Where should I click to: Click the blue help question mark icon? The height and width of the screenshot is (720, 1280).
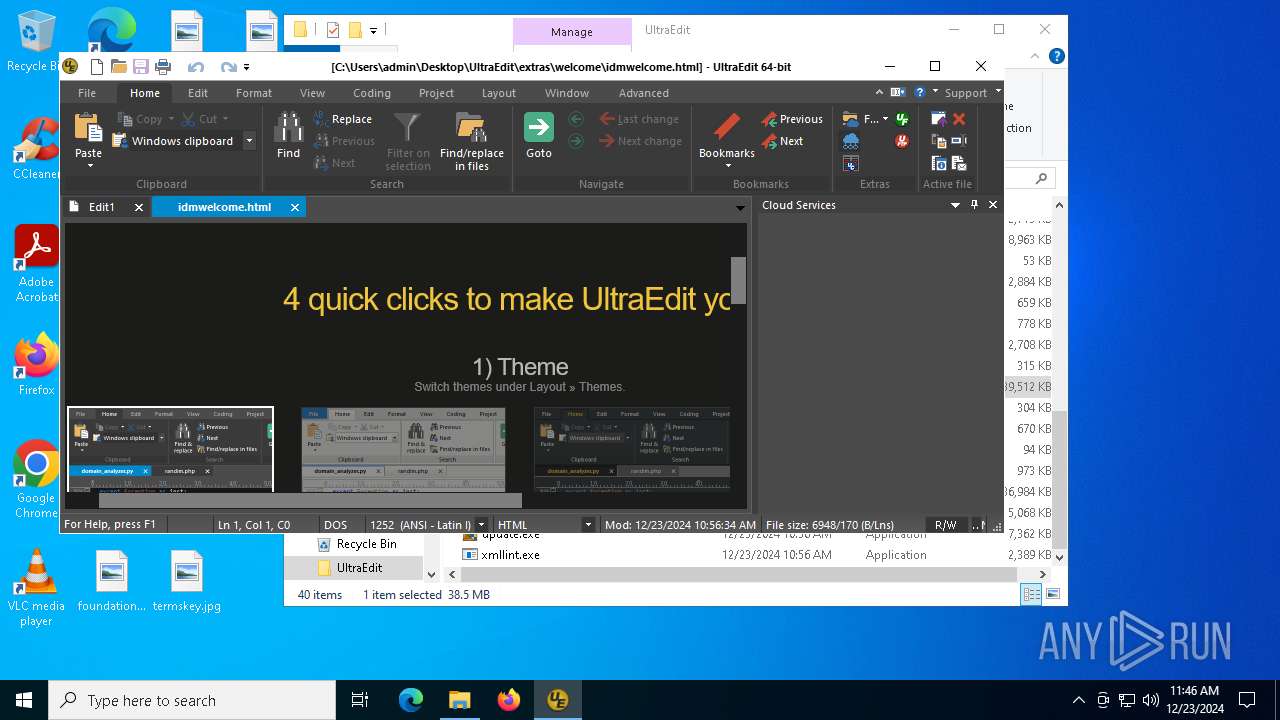(x=920, y=92)
